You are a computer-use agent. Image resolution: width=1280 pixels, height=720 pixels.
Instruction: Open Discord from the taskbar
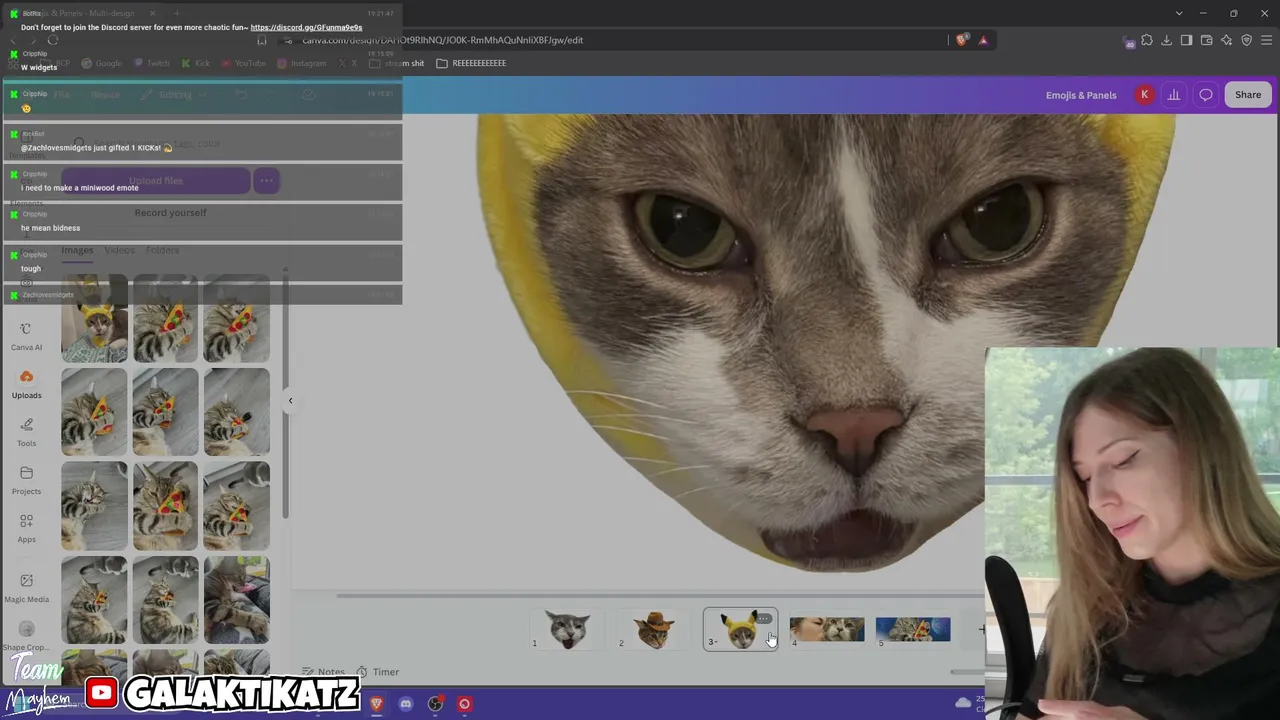tap(405, 704)
